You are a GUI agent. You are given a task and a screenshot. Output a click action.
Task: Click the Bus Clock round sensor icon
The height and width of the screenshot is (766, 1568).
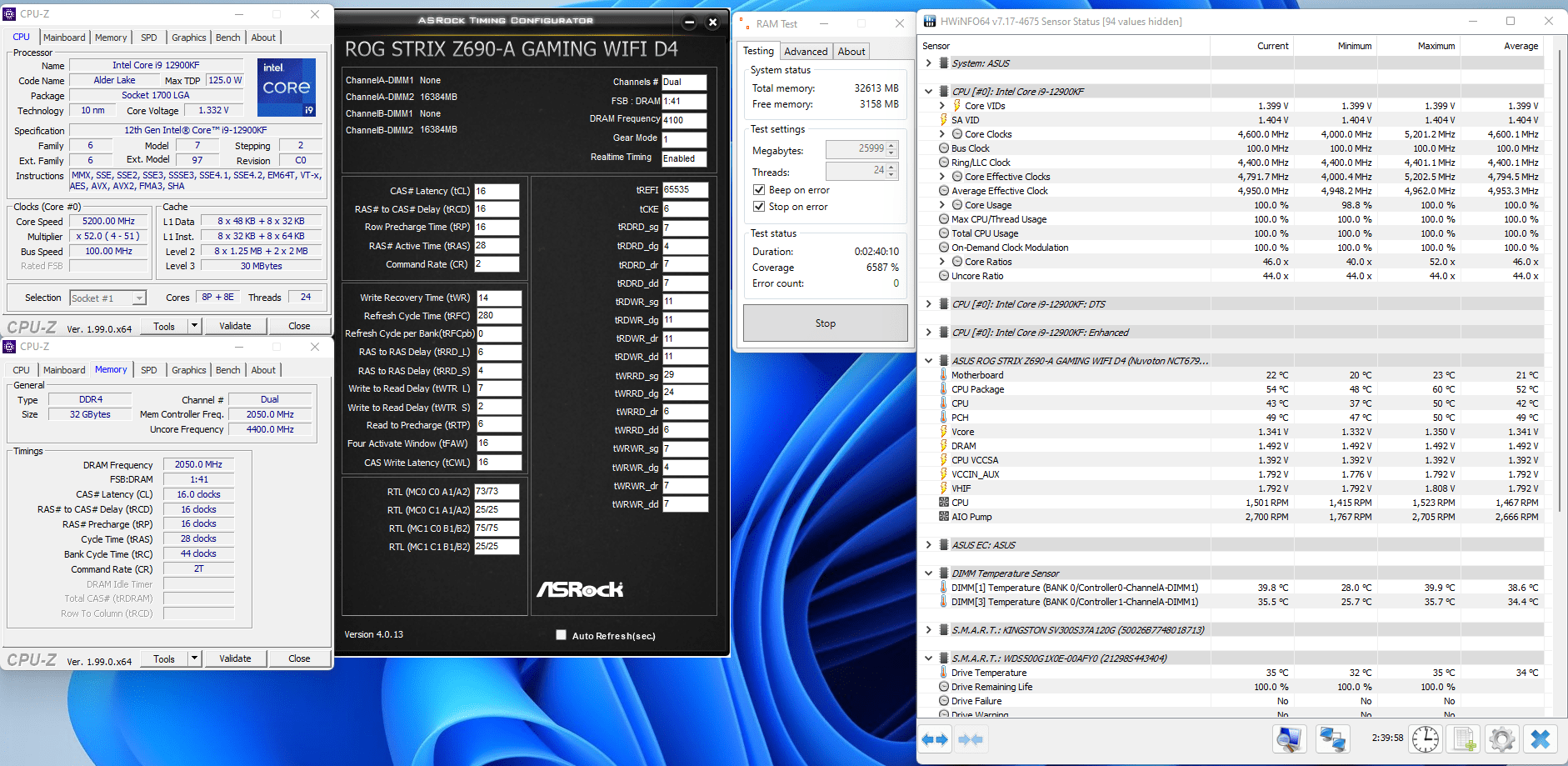click(x=944, y=148)
